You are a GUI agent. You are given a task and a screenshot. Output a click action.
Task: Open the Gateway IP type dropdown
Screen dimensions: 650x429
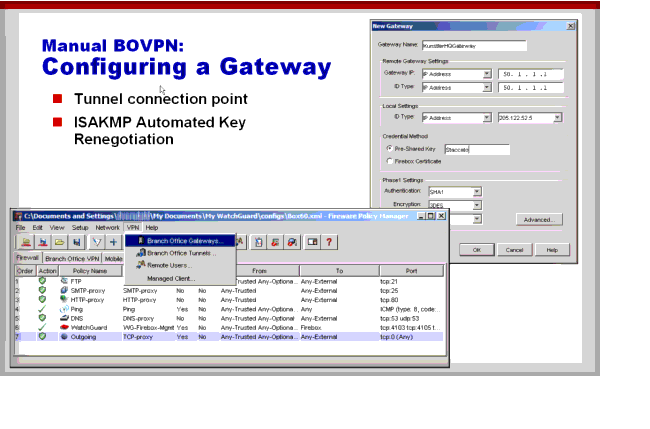pyautogui.click(x=487, y=74)
